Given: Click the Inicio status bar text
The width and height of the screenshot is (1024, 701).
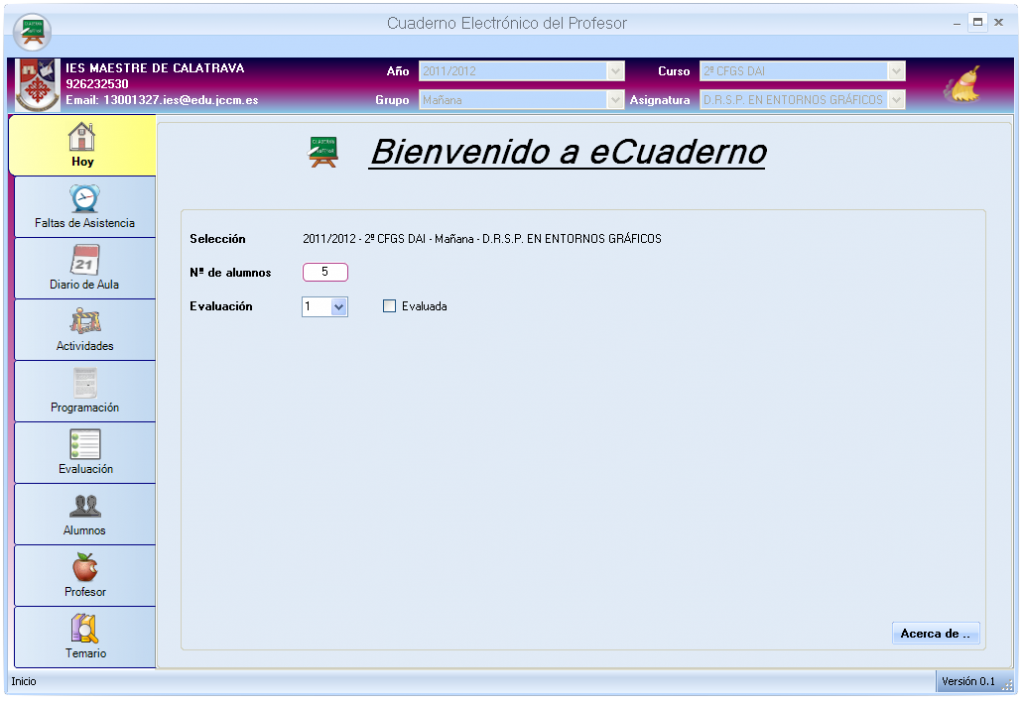Looking at the screenshot, I should tap(24, 681).
